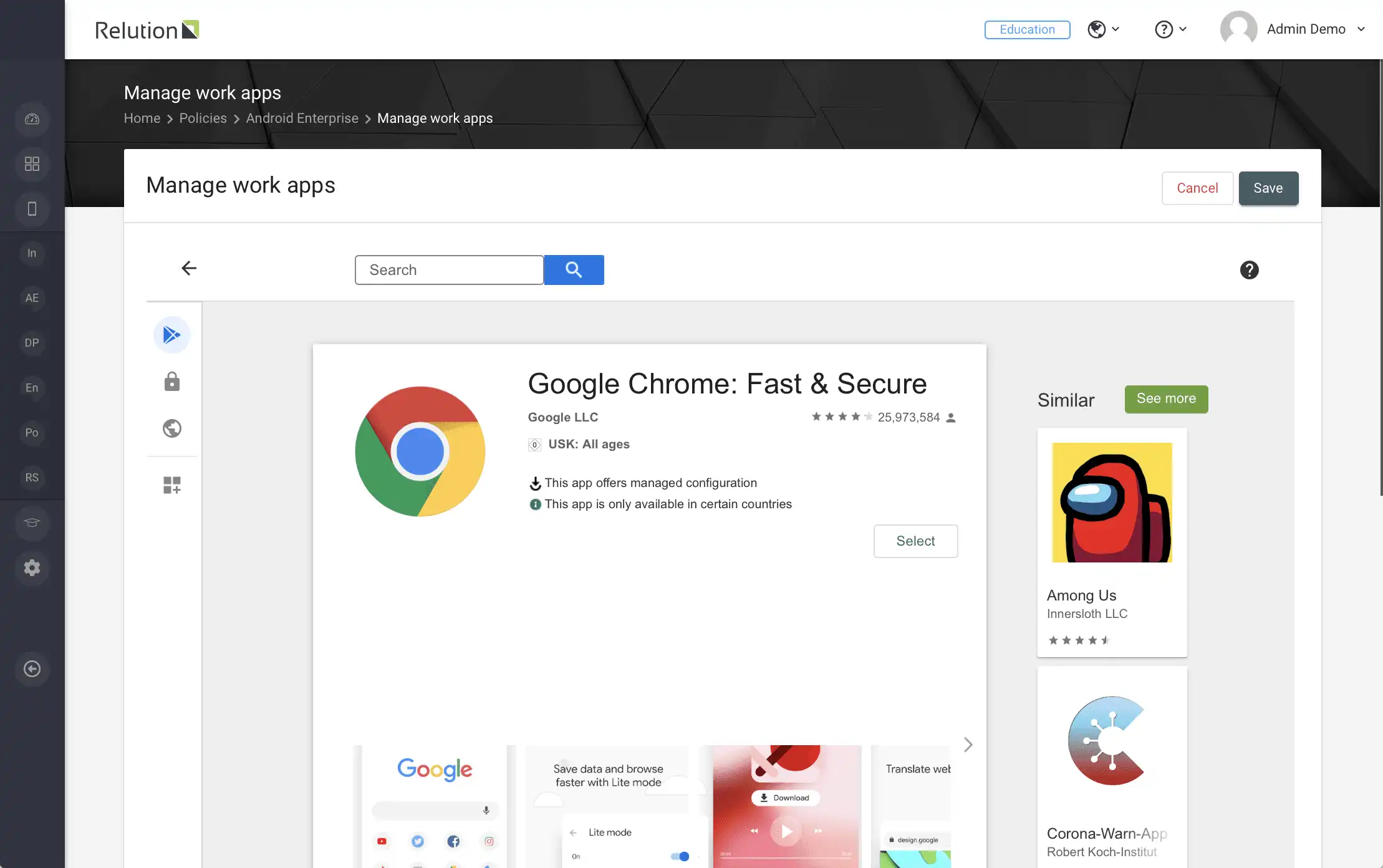Focus the Search input field
The width and height of the screenshot is (1383, 868).
coord(449,270)
